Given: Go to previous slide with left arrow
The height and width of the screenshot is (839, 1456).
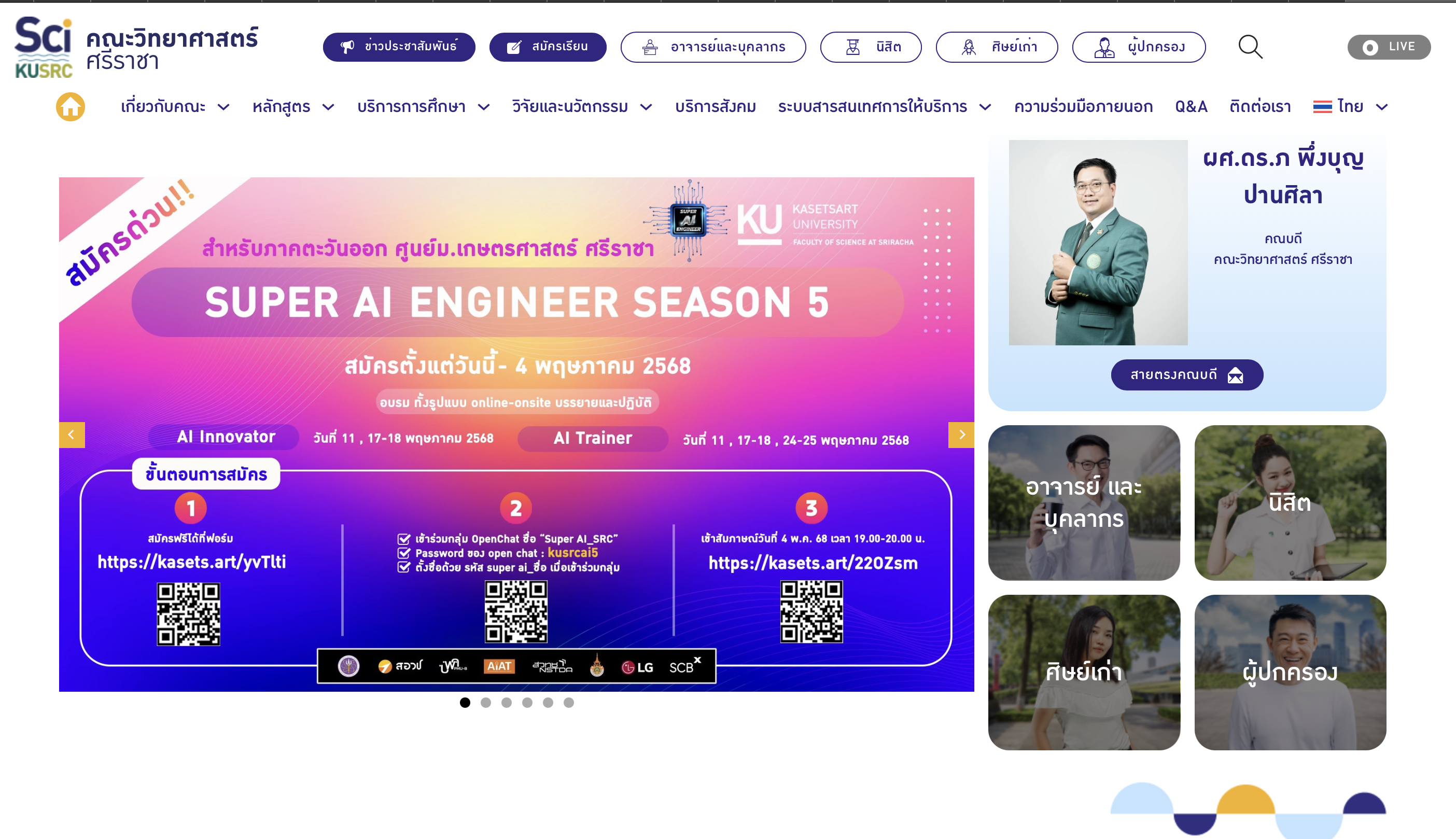Looking at the screenshot, I should 72,435.
